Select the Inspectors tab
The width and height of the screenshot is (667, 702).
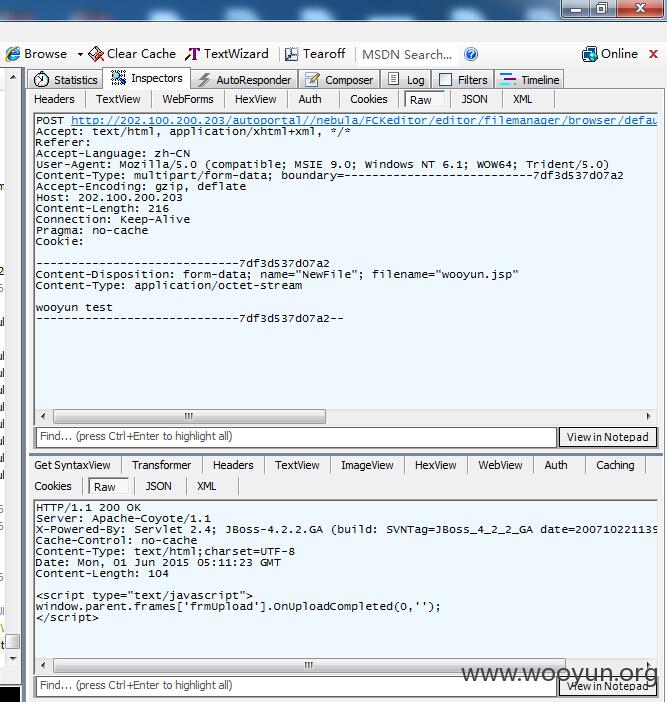tap(147, 78)
